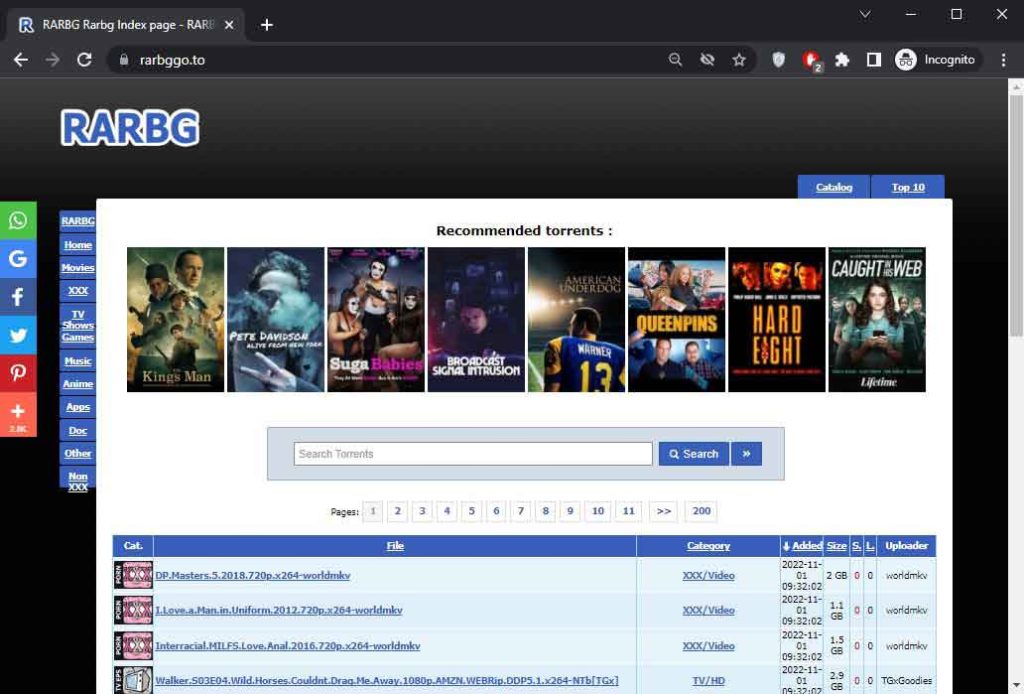1024x694 pixels.
Task: Open more share options plus icon
Action: click(x=18, y=412)
